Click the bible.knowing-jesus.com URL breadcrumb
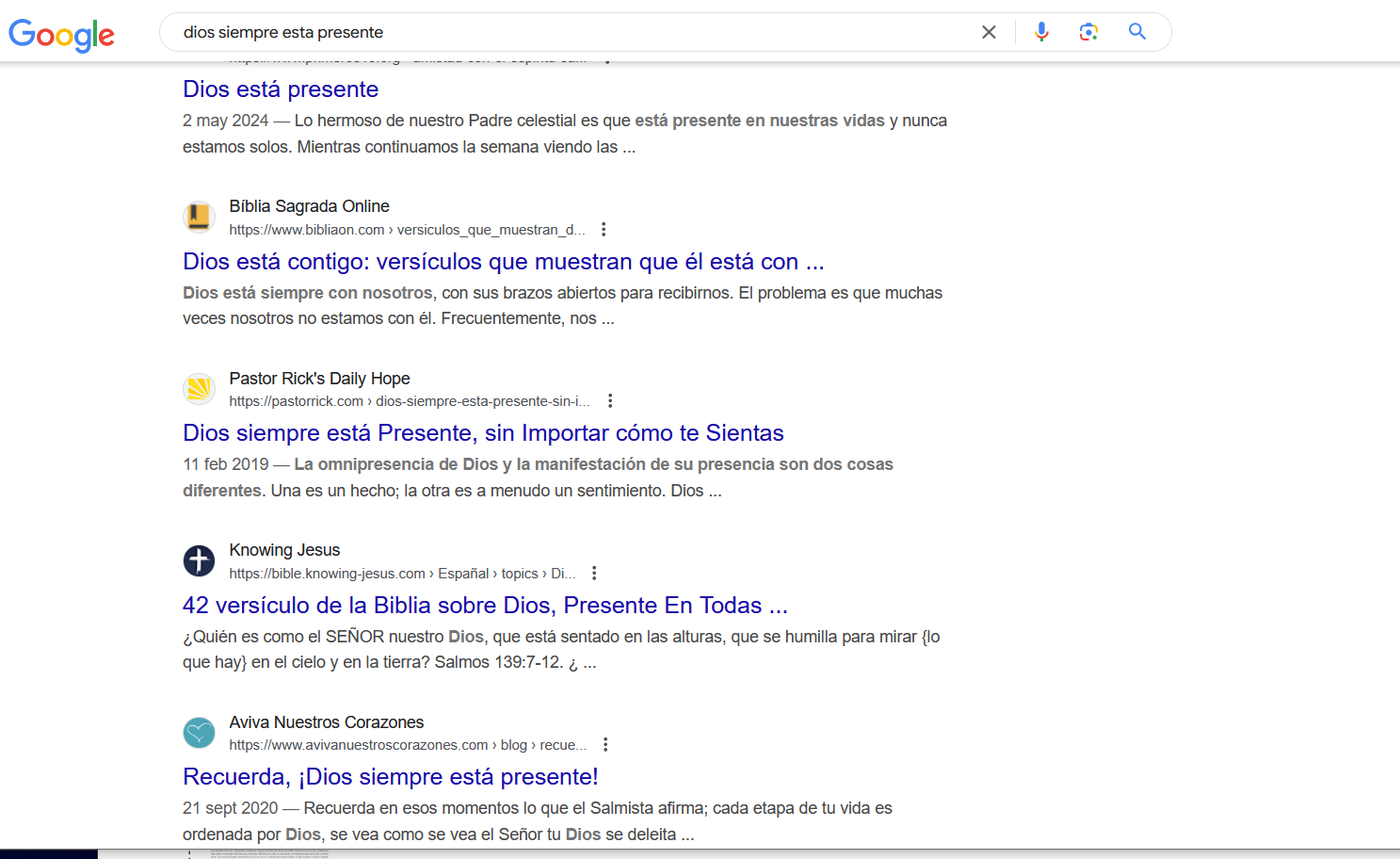The height and width of the screenshot is (859, 1400). click(402, 574)
